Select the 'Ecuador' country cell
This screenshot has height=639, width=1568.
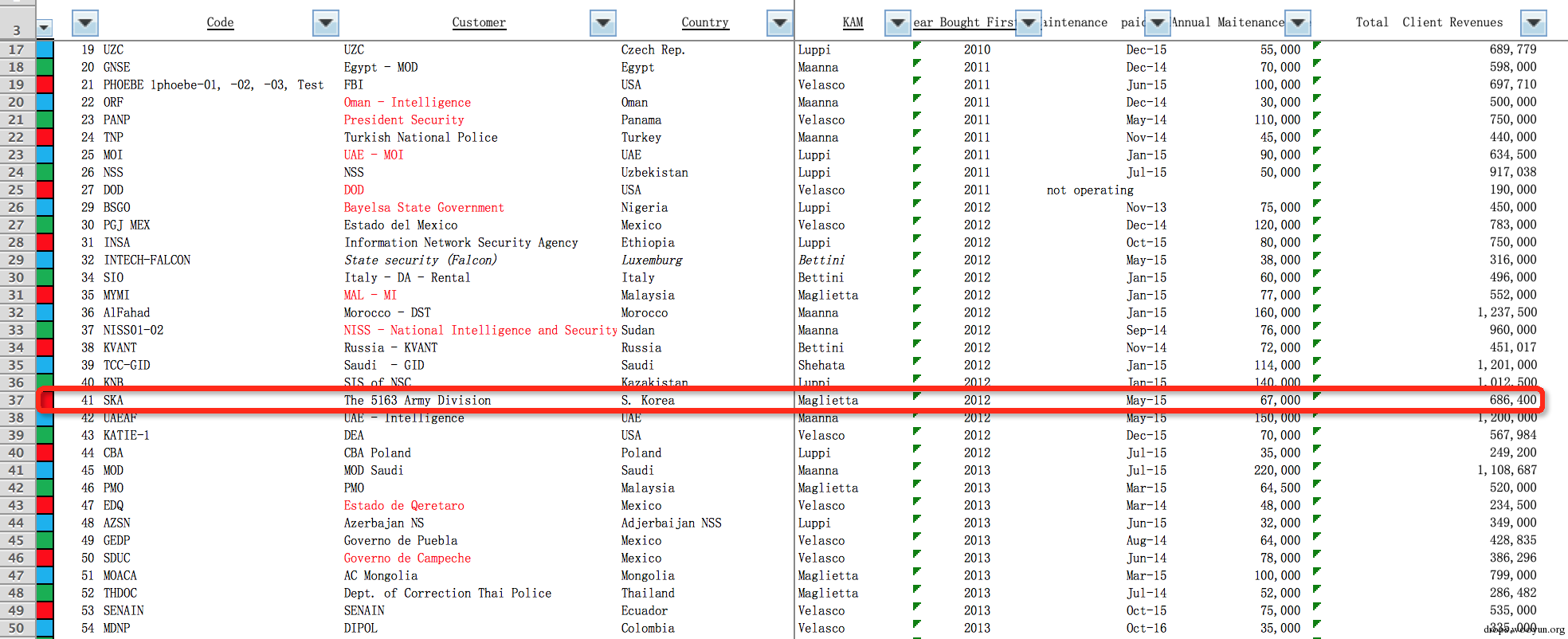pos(645,610)
